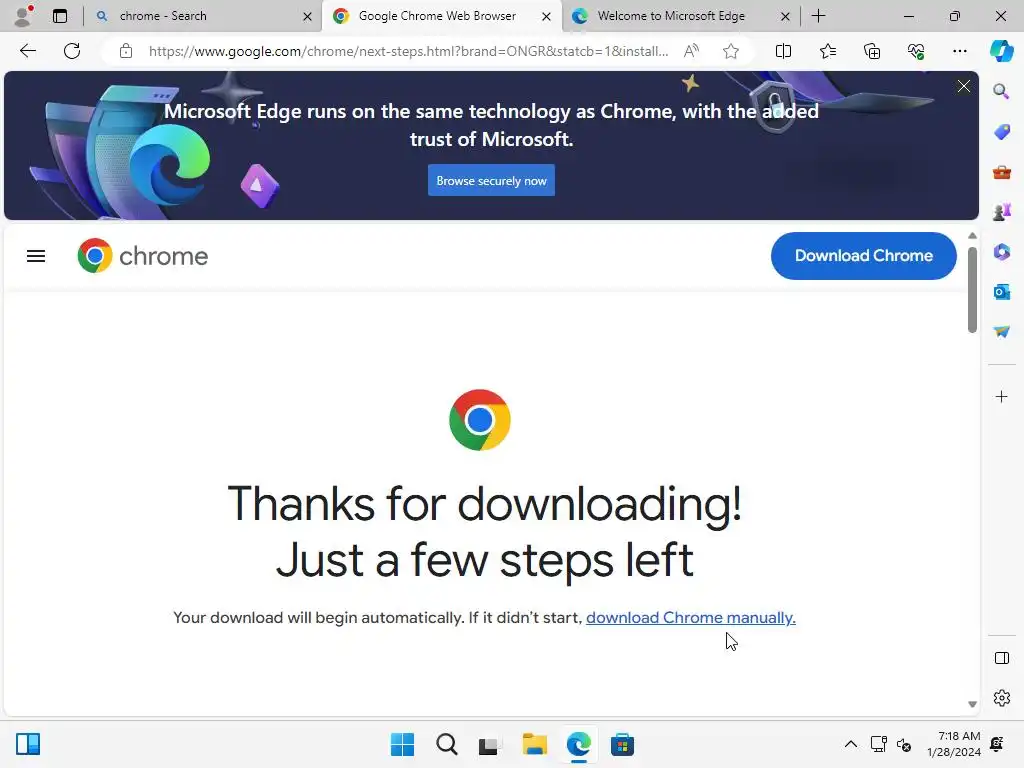Open File Explorer from taskbar
Viewport: 1024px width, 768px height.
pos(534,744)
